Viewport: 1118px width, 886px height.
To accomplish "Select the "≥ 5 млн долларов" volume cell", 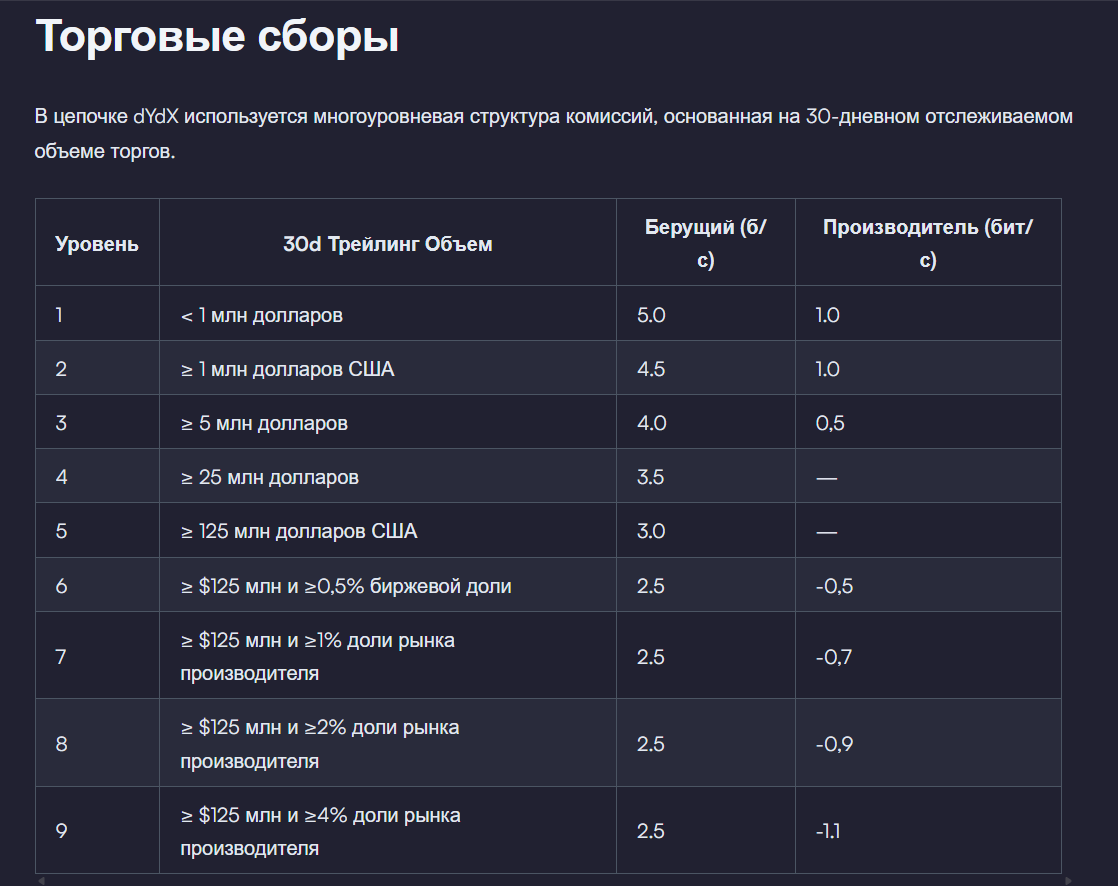I will click(265, 423).
